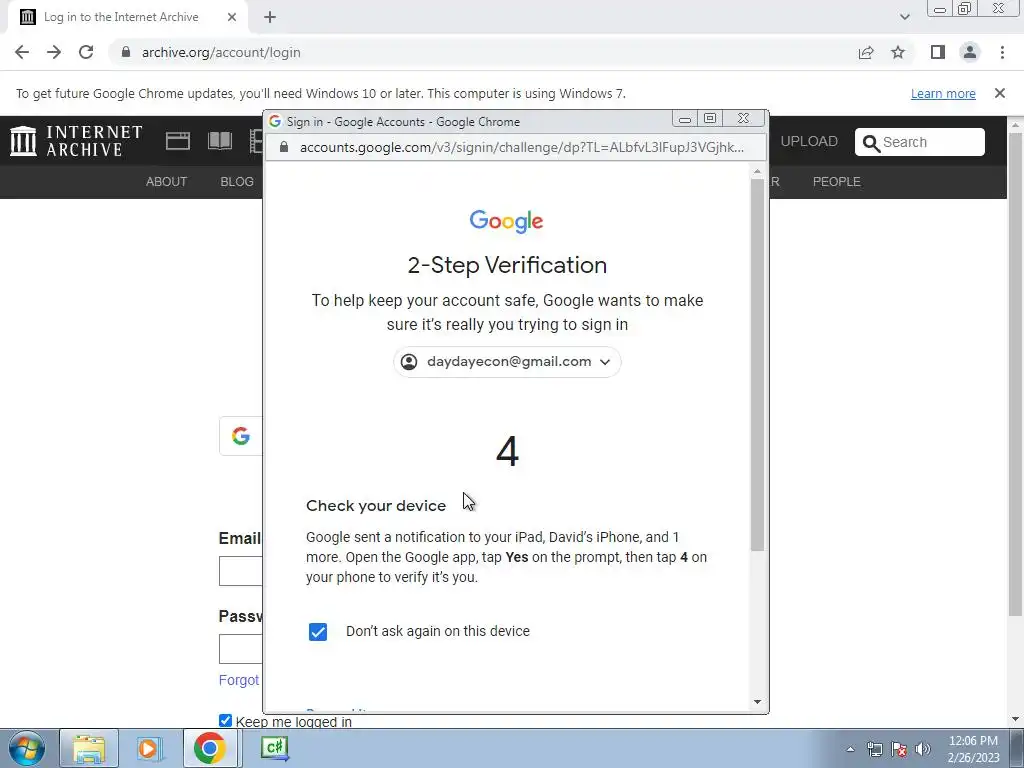Click the Learn more link

coord(943,93)
